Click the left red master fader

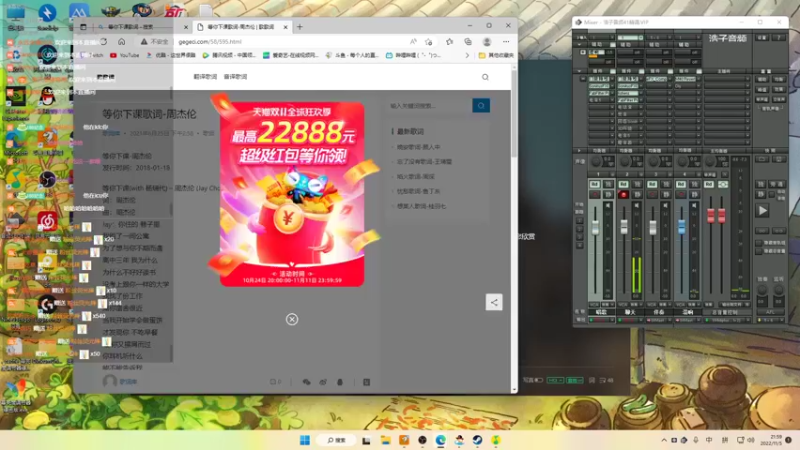click(711, 216)
